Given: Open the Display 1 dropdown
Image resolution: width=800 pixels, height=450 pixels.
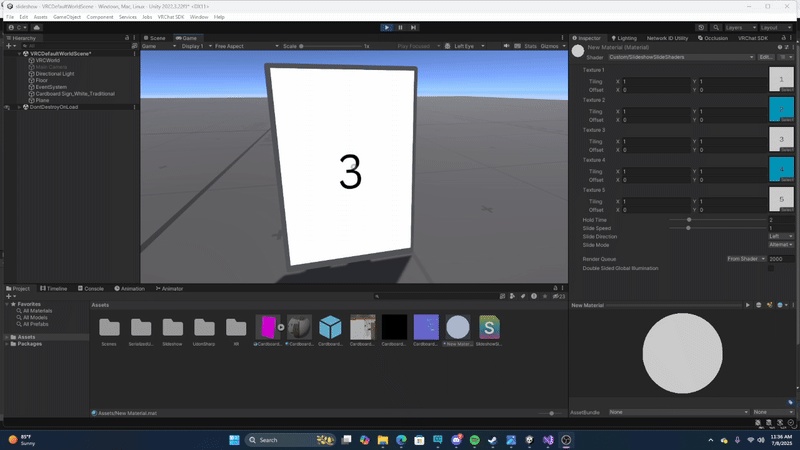Looking at the screenshot, I should click(196, 46).
